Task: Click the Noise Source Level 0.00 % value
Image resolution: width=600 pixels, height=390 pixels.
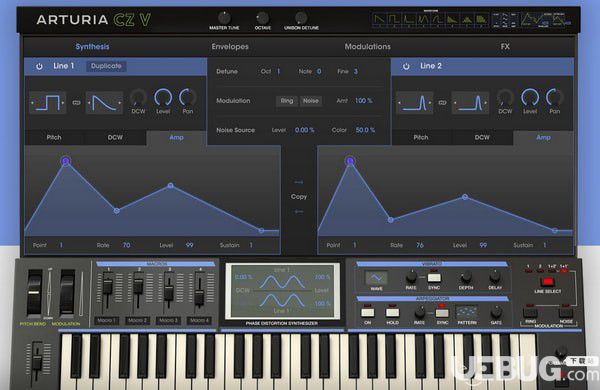Action: [x=305, y=130]
